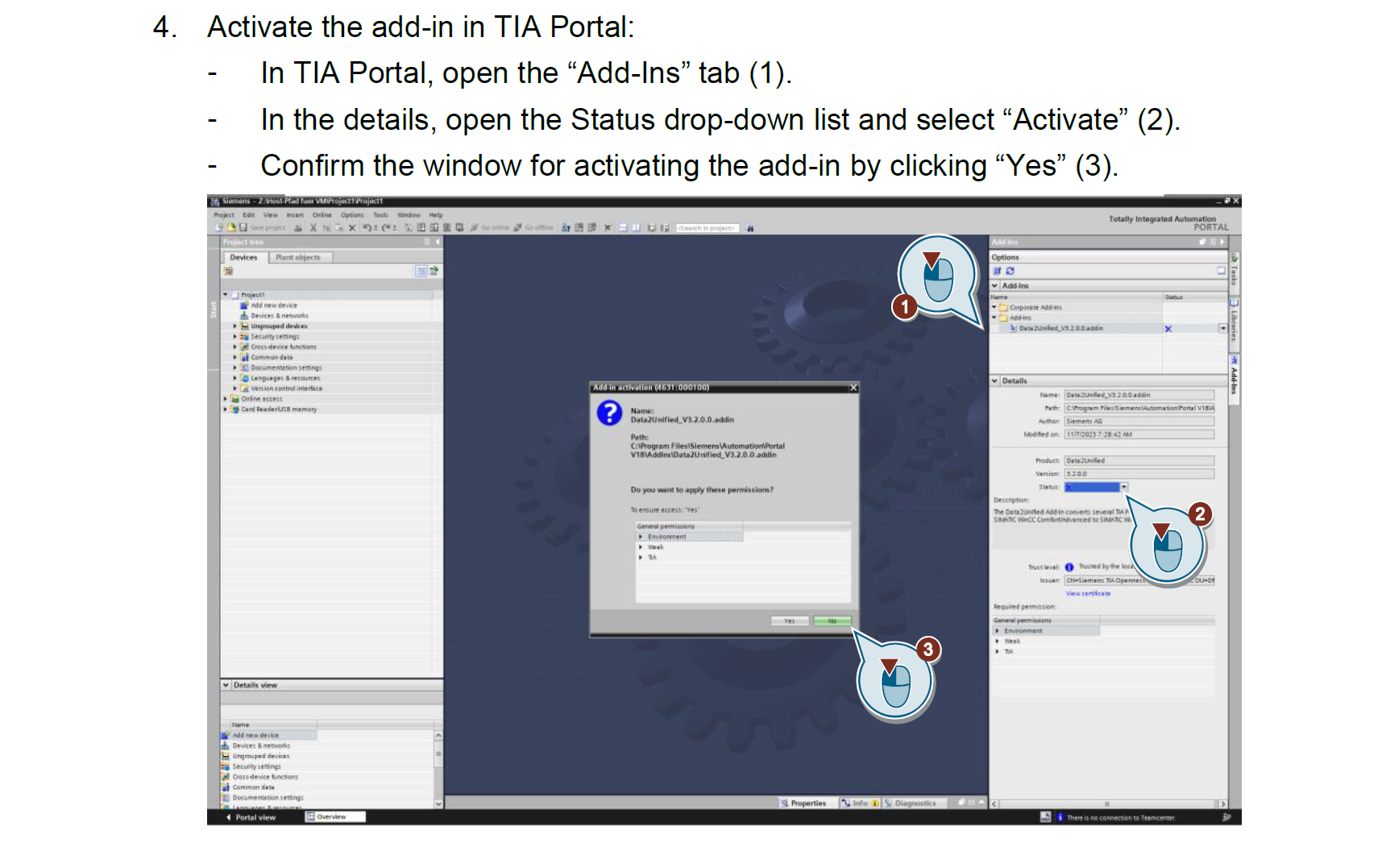Collapse the Add-Ins section header
The width and height of the screenshot is (1382, 868).
tap(995, 286)
